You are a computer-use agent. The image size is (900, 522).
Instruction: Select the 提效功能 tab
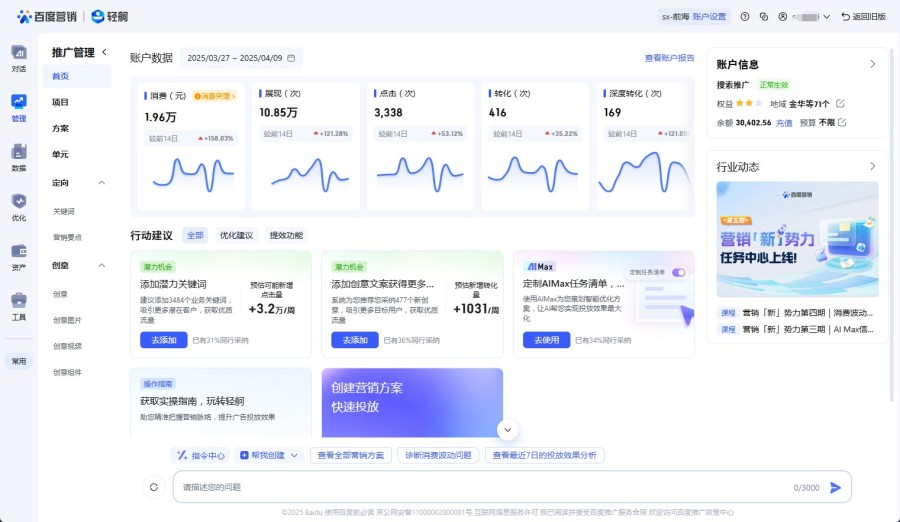(x=286, y=236)
